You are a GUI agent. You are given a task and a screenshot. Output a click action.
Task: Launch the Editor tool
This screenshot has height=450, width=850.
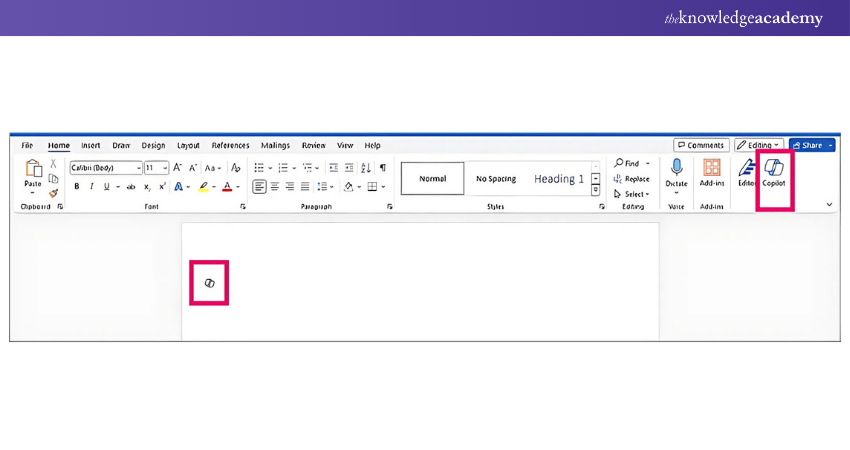[x=746, y=171]
